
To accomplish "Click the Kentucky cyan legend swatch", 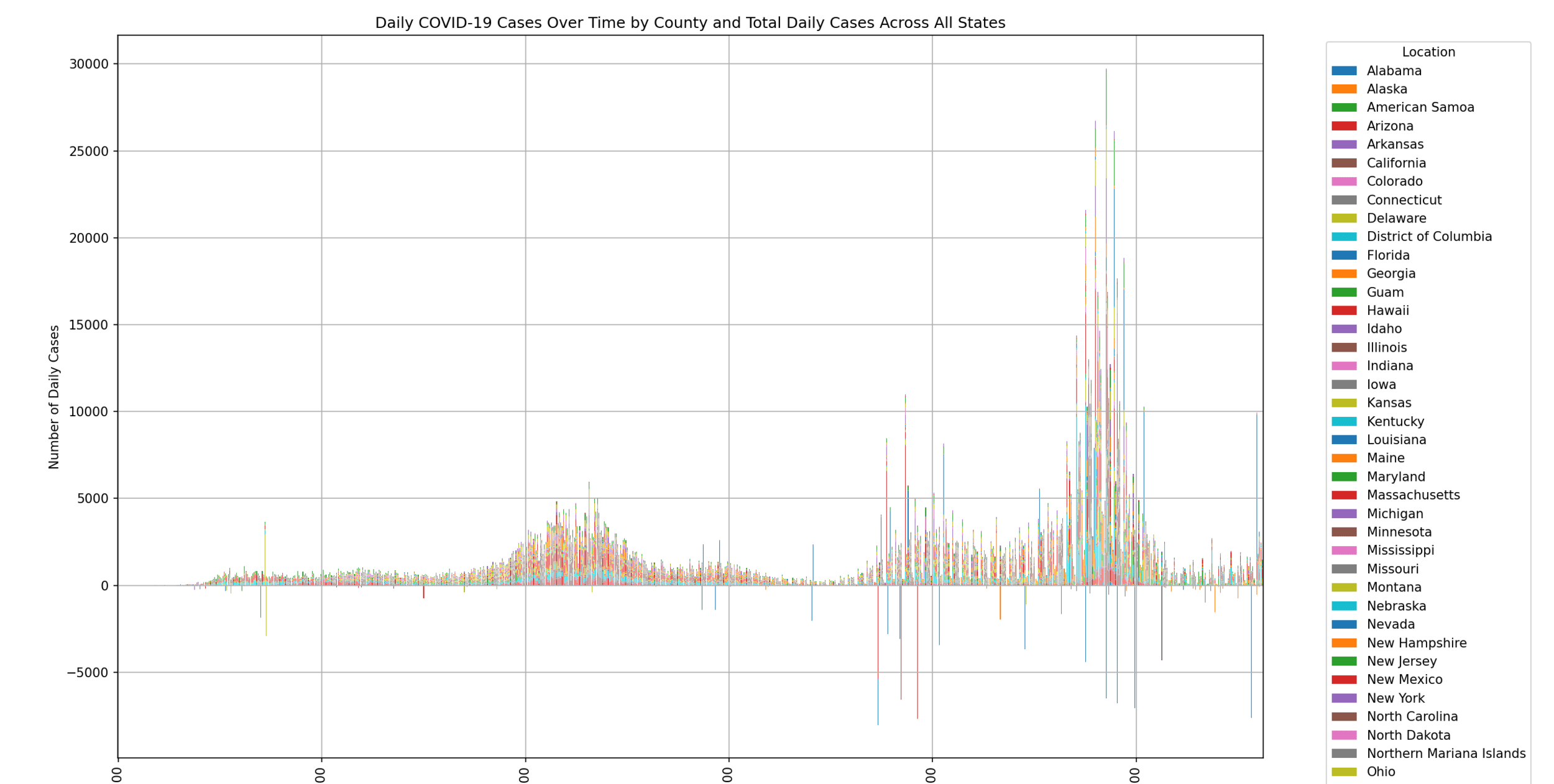I will [x=1343, y=422].
